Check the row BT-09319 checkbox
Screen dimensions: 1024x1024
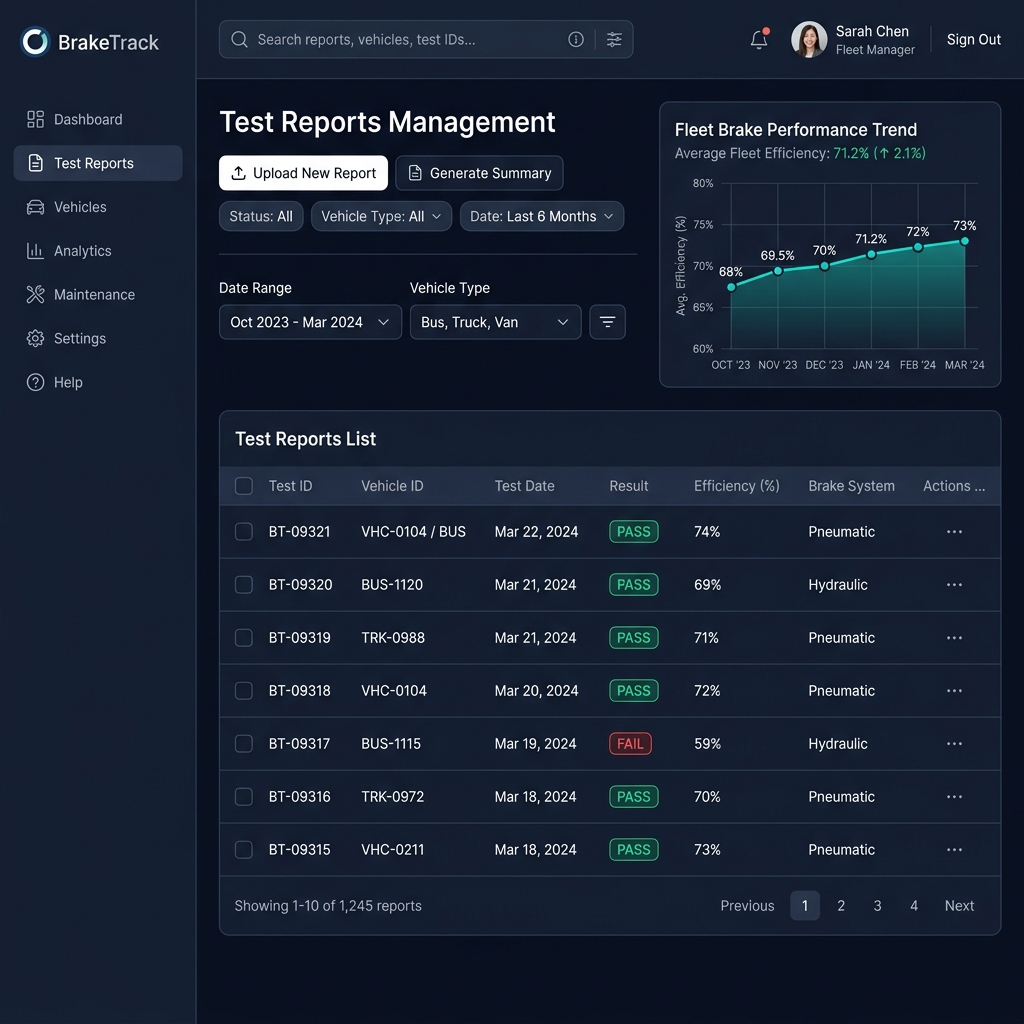(x=244, y=637)
